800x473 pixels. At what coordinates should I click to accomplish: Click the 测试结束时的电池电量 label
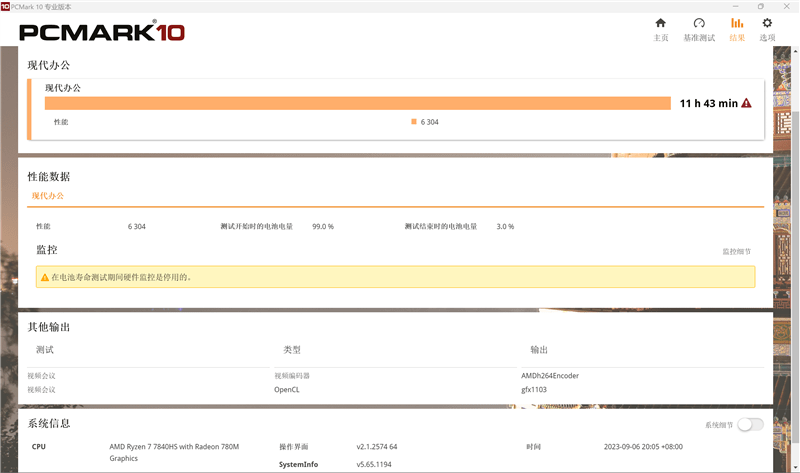pyautogui.click(x=441, y=227)
